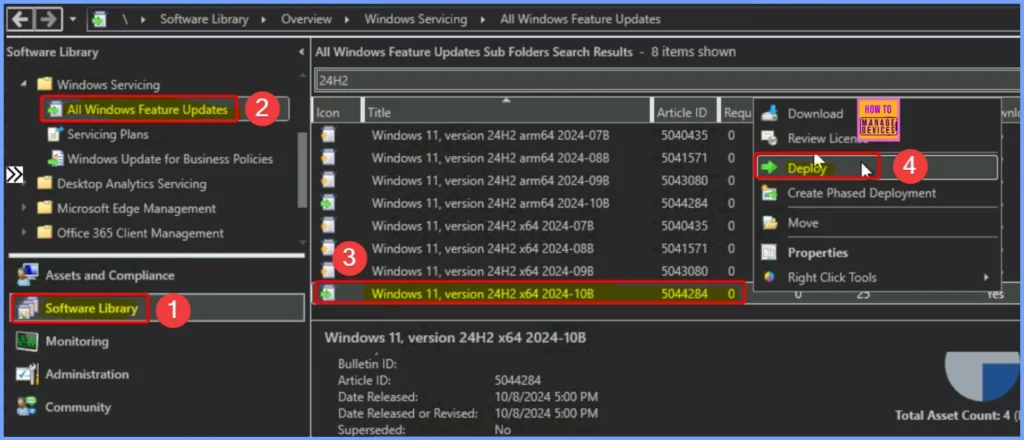Open Servicing Plans node
The height and width of the screenshot is (440, 1024).
(x=108, y=134)
